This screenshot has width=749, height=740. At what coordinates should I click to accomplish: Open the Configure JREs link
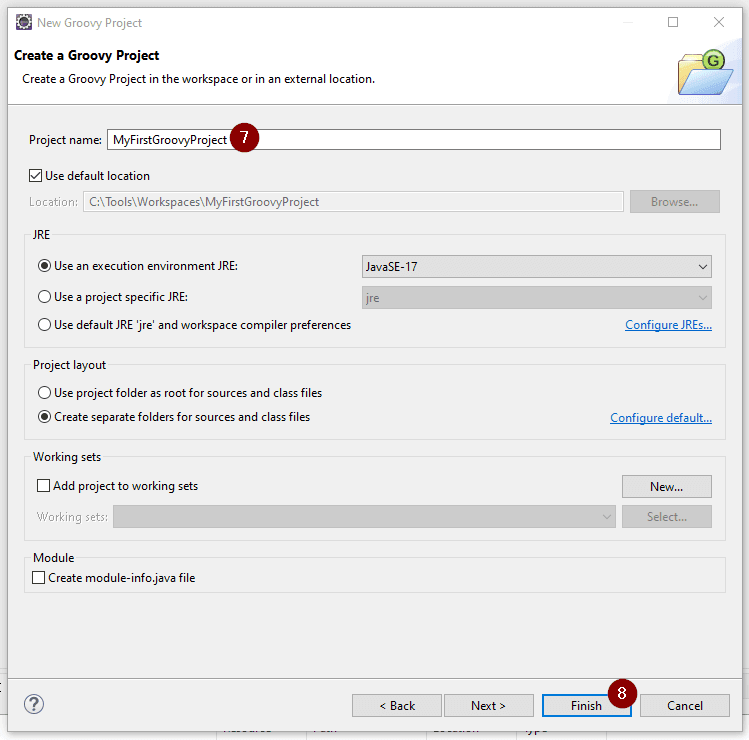(x=668, y=325)
